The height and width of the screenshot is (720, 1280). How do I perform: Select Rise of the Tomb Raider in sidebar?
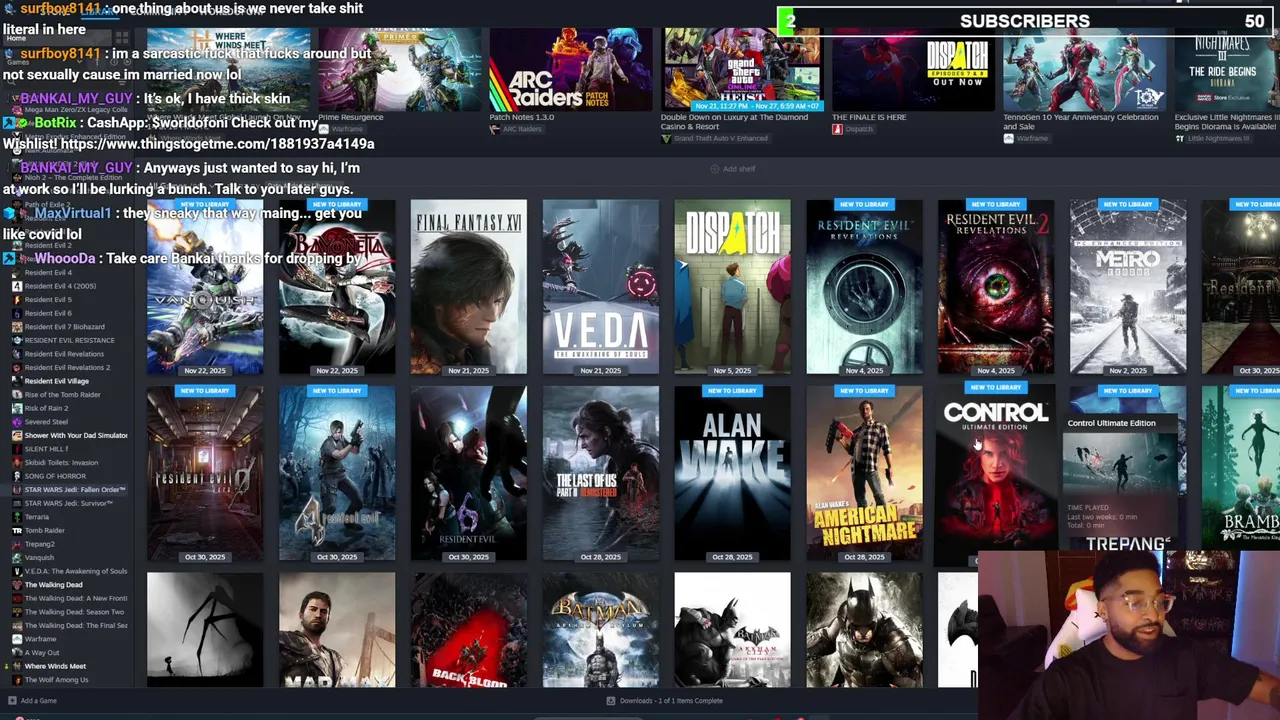(x=62, y=395)
